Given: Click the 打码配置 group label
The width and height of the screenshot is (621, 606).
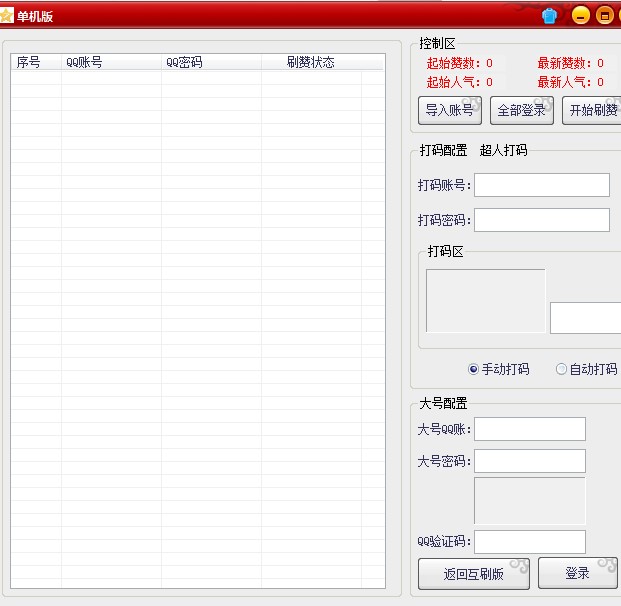Looking at the screenshot, I should 443,150.
